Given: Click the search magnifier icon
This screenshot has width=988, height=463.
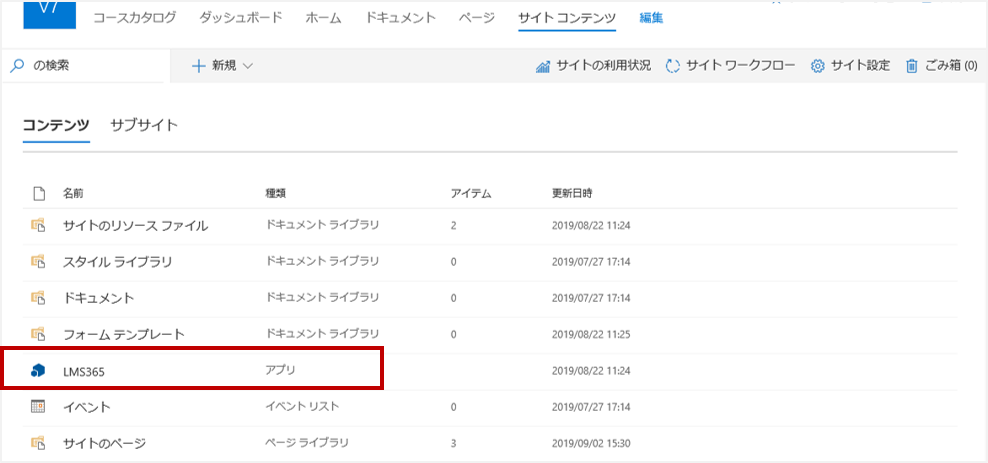Looking at the screenshot, I should 17,66.
